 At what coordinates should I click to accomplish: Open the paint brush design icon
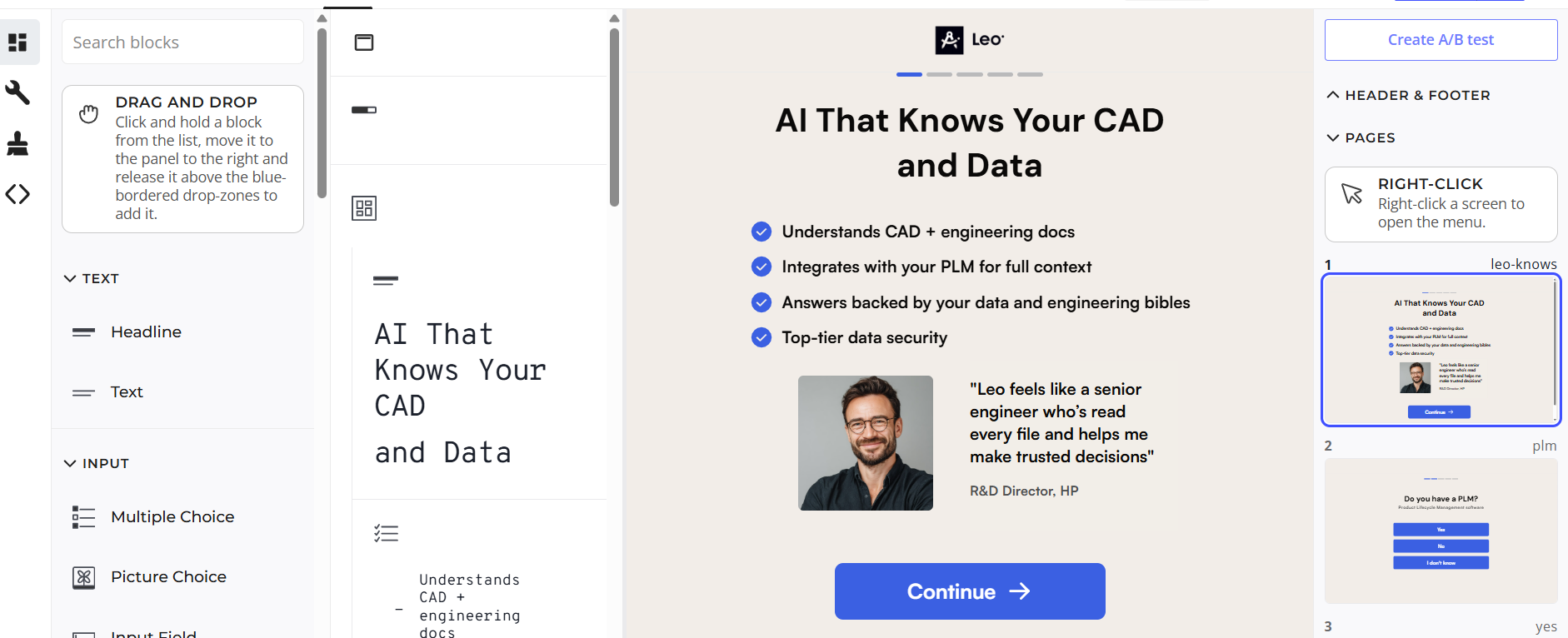[x=17, y=143]
